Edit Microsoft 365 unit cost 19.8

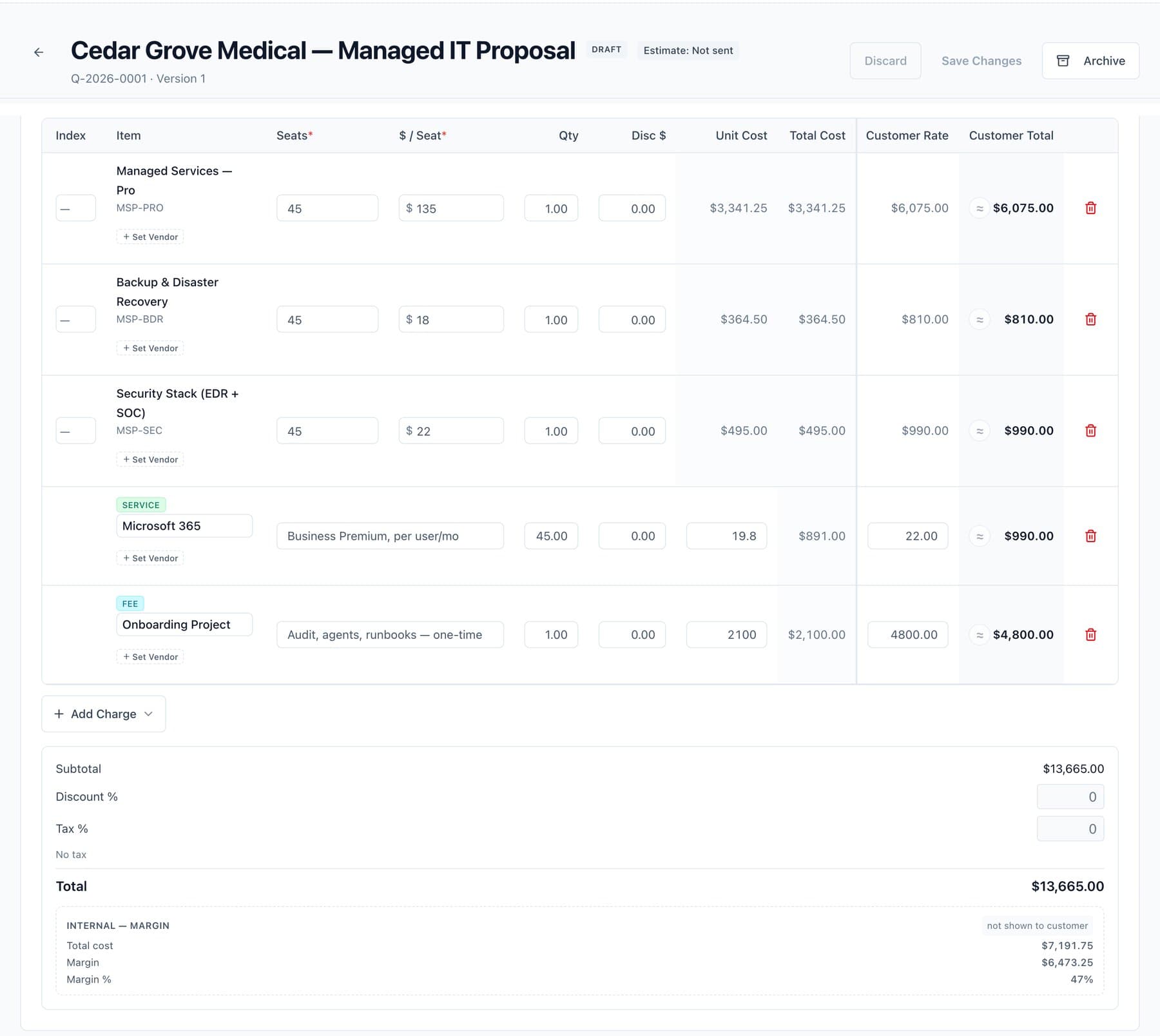click(726, 536)
